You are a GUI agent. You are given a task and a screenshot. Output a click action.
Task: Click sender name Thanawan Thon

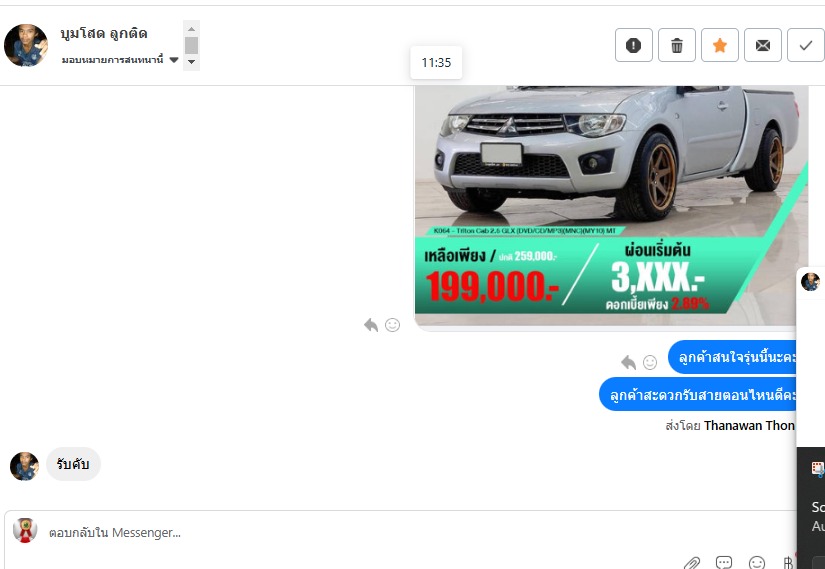pos(749,425)
